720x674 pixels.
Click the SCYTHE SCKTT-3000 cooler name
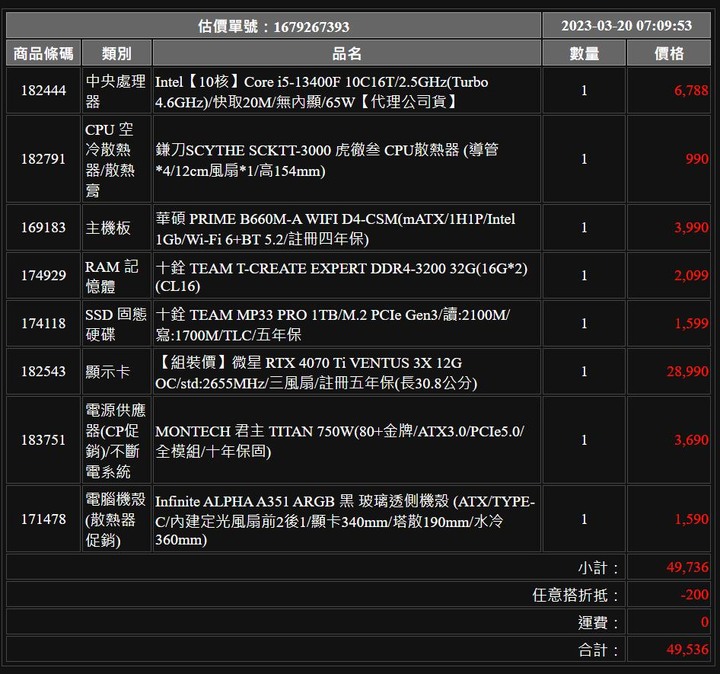pyautogui.click(x=327, y=160)
